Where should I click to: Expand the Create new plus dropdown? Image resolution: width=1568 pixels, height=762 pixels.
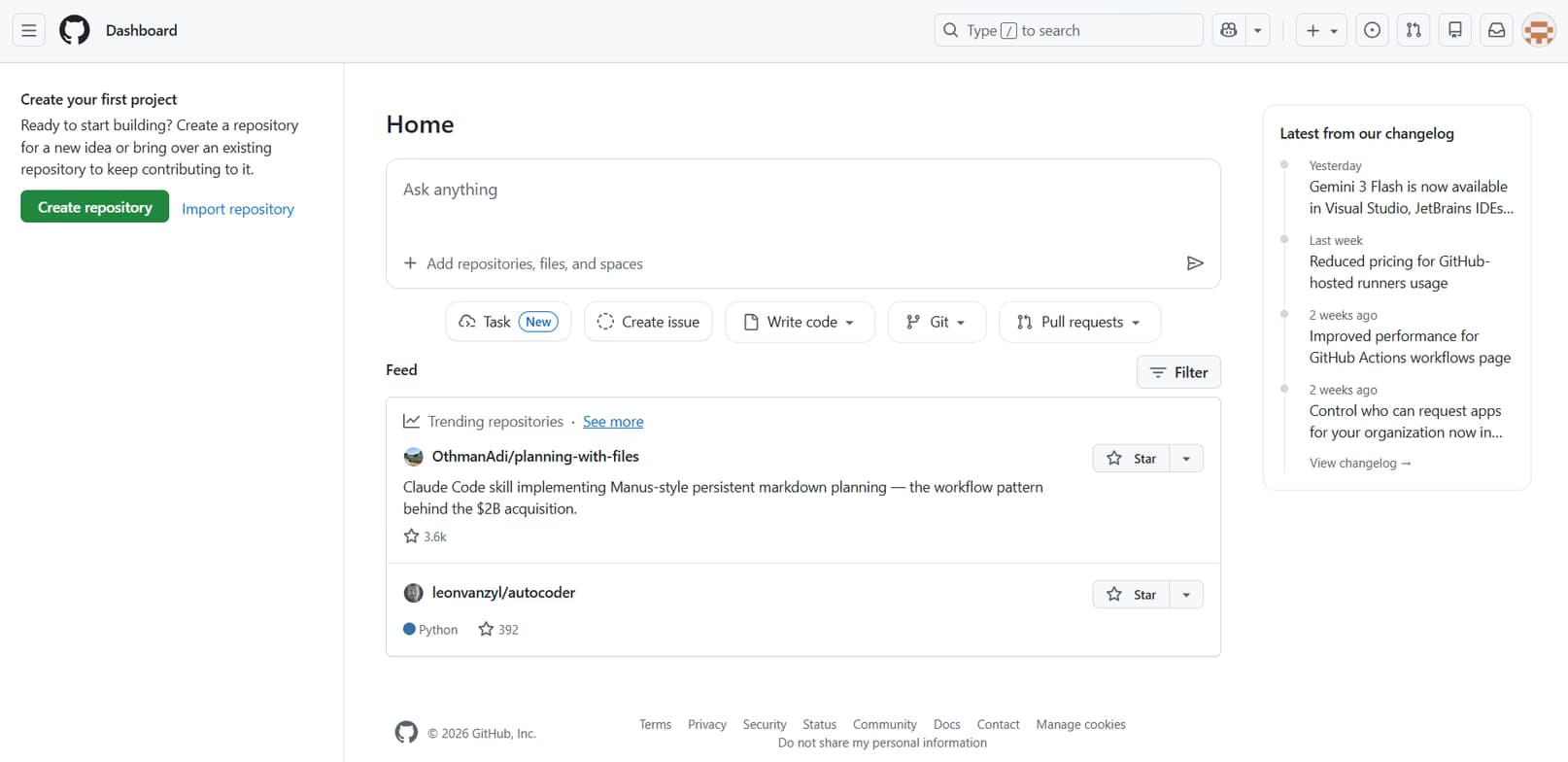click(x=1321, y=30)
